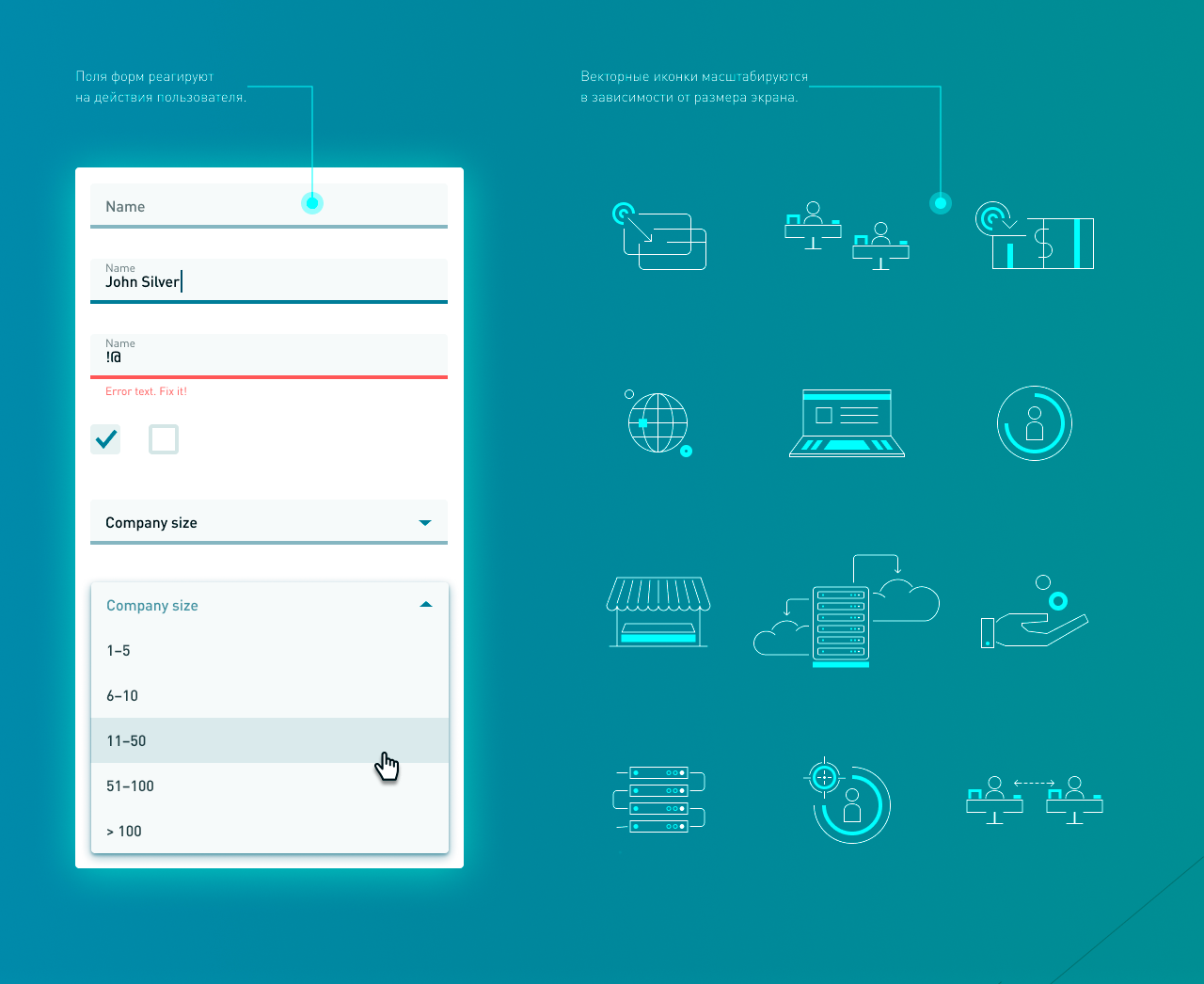Focus the Name field containing John Silver
Viewport: 1204px width, 984px height.
tap(269, 280)
